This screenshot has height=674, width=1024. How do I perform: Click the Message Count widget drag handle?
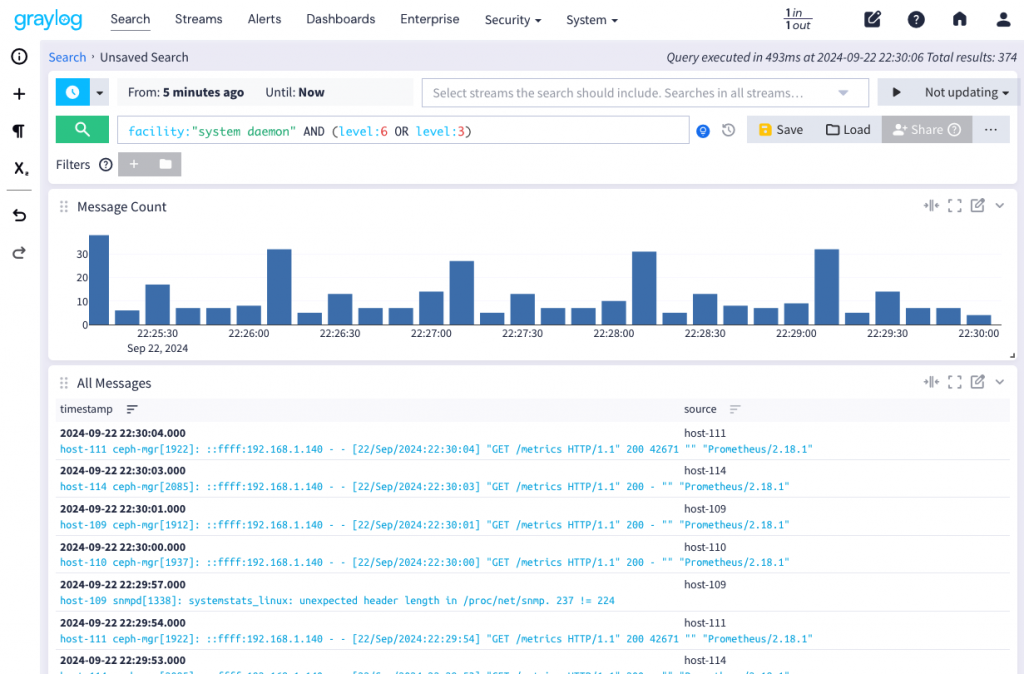click(64, 207)
